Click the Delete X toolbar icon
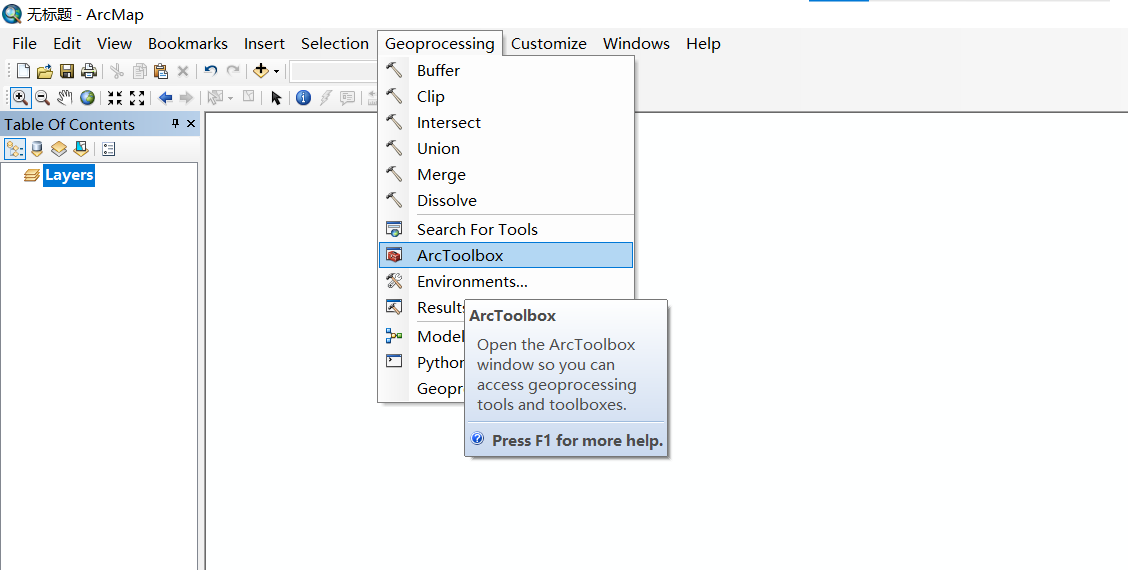 coord(183,71)
